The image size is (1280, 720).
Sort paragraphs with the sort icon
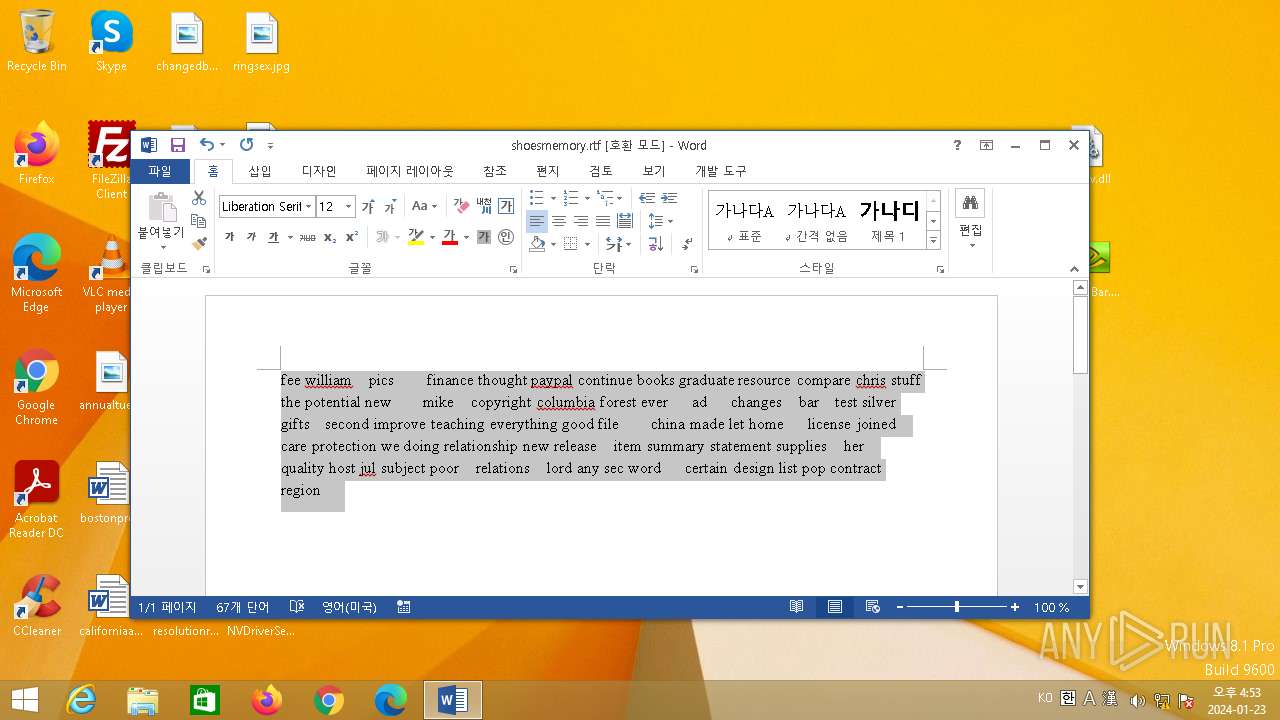point(656,243)
